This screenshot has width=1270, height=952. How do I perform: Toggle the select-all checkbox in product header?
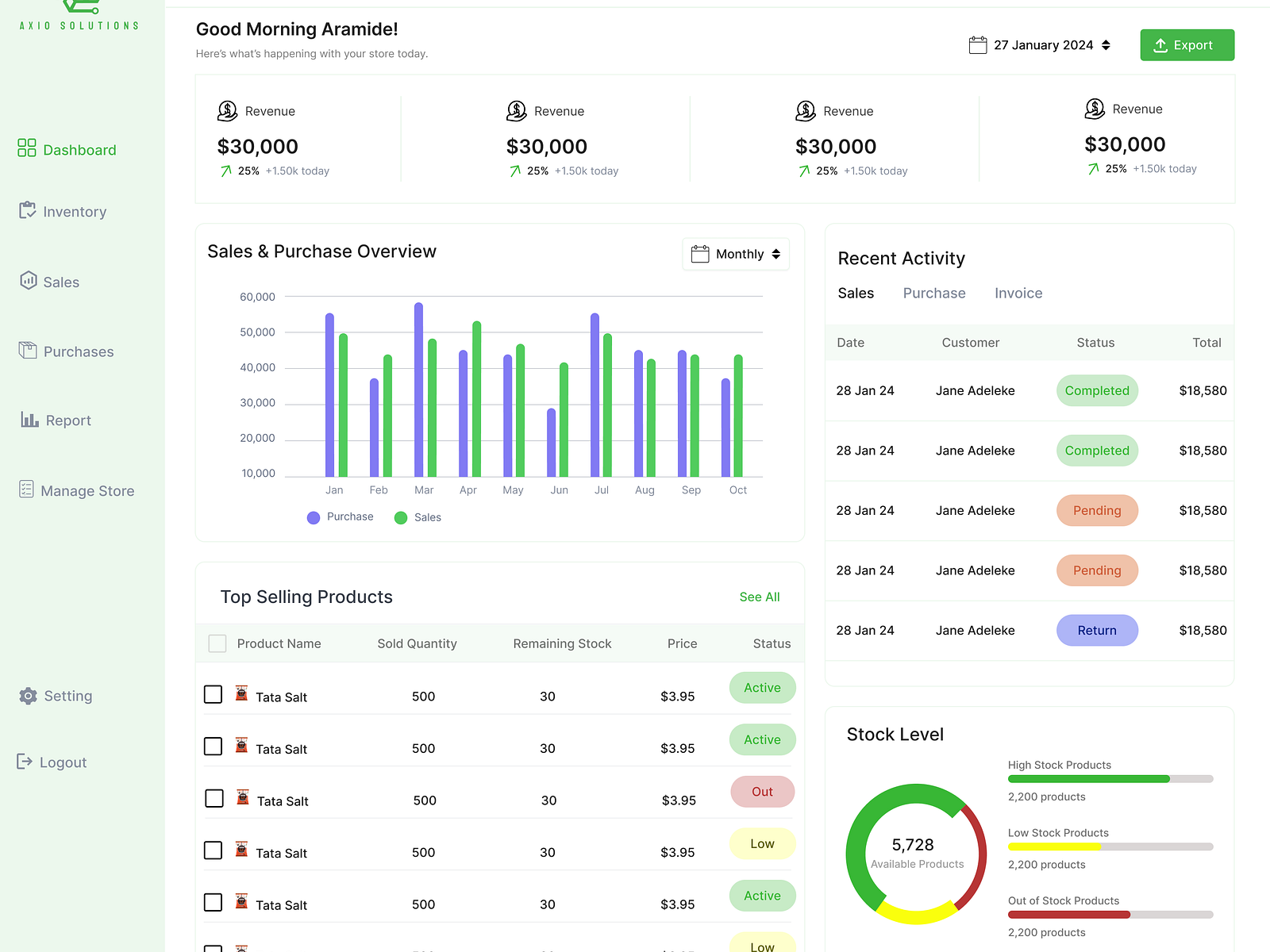[x=217, y=643]
